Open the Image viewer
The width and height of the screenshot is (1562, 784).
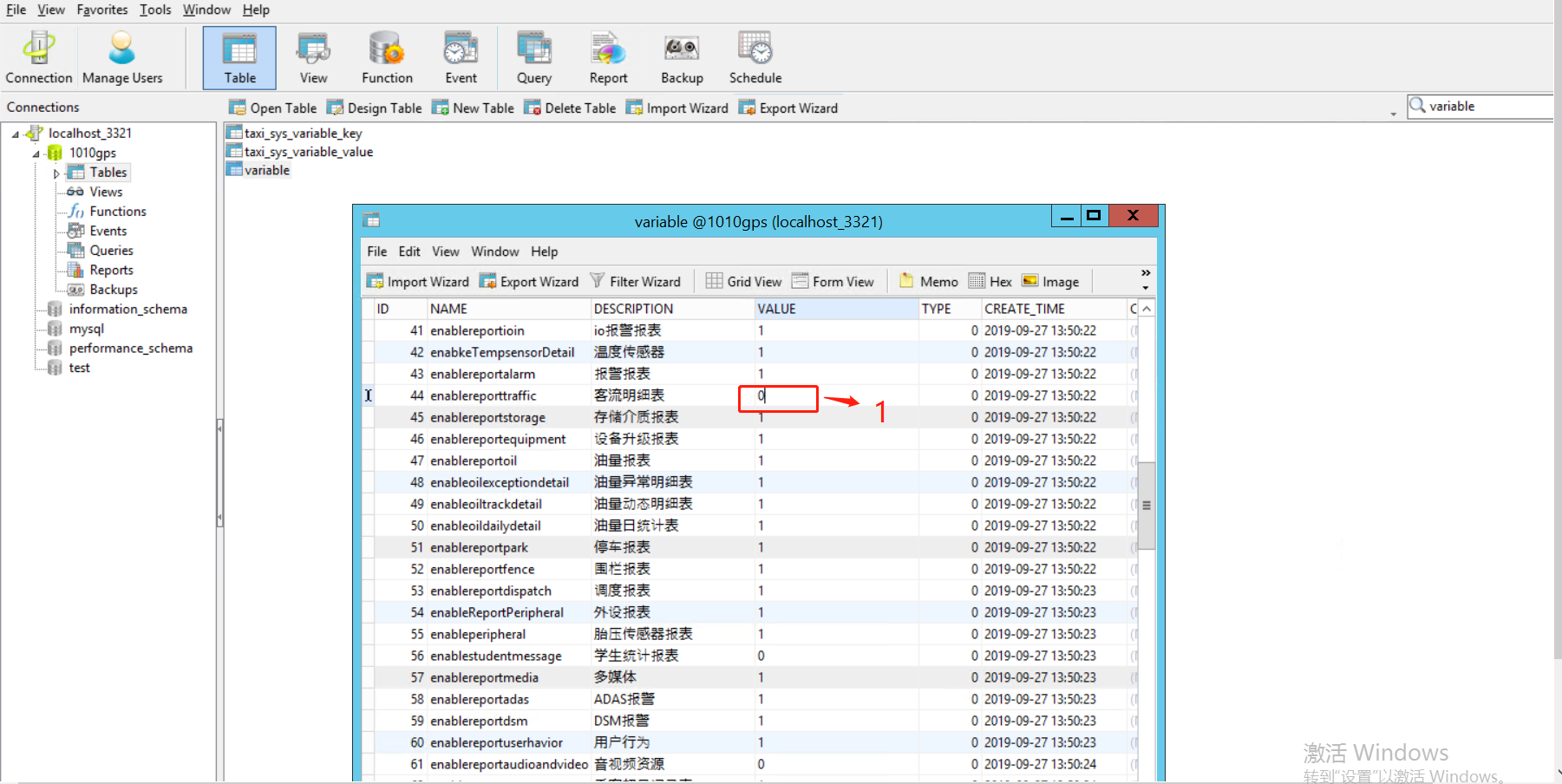(x=1050, y=281)
